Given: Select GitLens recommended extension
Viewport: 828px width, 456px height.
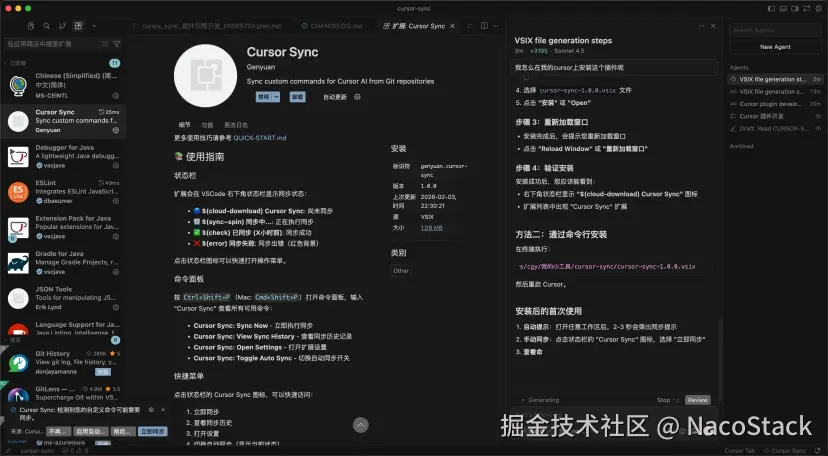Looking at the screenshot, I should pyautogui.click(x=63, y=393).
